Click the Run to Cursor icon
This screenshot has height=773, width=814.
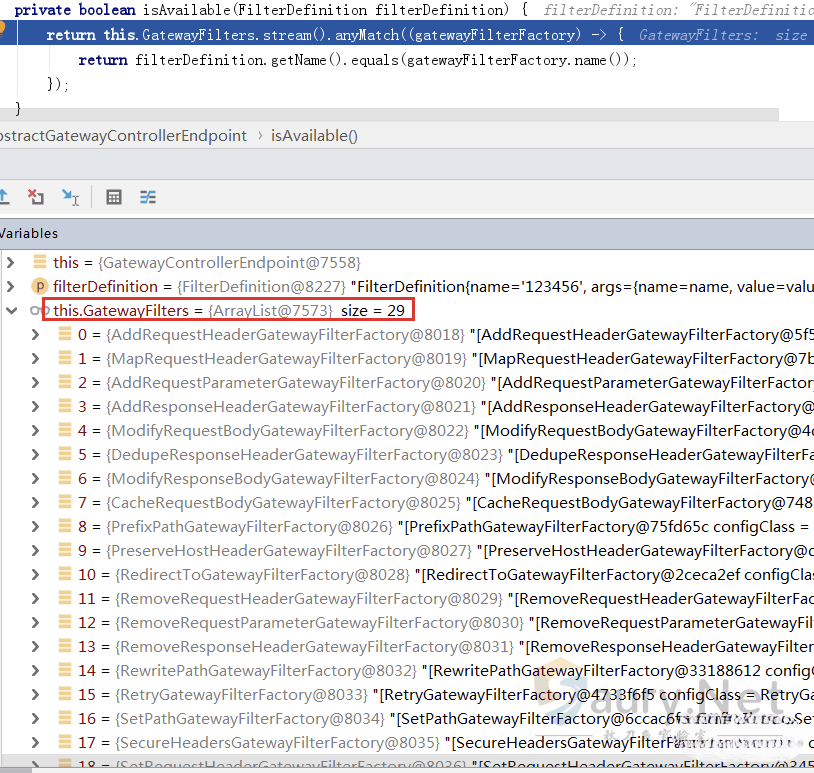[70, 197]
